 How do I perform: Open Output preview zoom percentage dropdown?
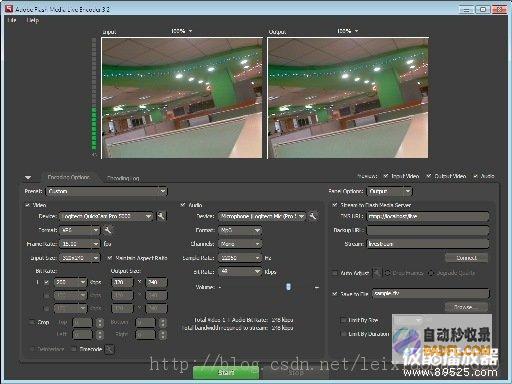tap(348, 31)
